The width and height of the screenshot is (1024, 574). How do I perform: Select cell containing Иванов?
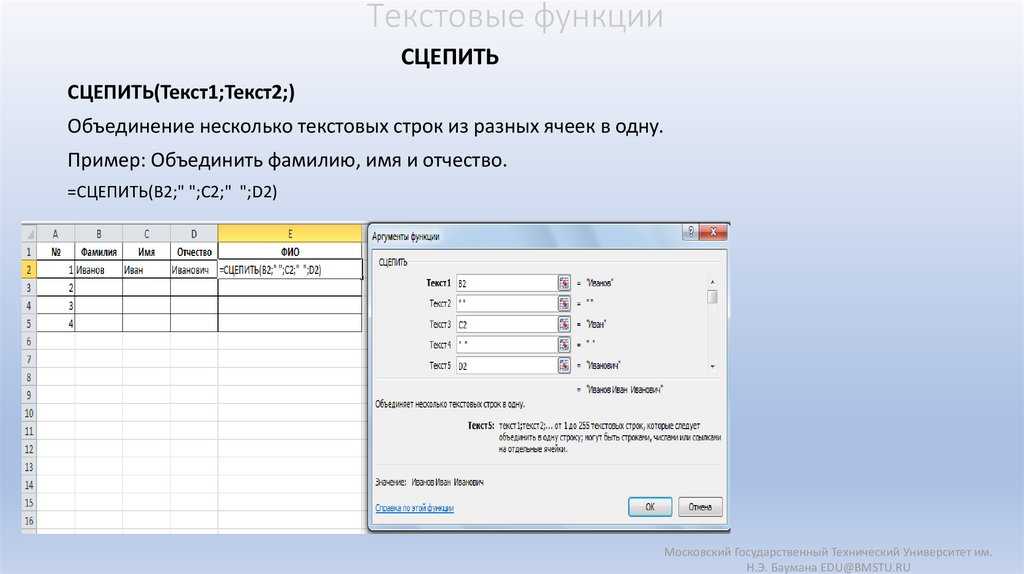(99, 270)
